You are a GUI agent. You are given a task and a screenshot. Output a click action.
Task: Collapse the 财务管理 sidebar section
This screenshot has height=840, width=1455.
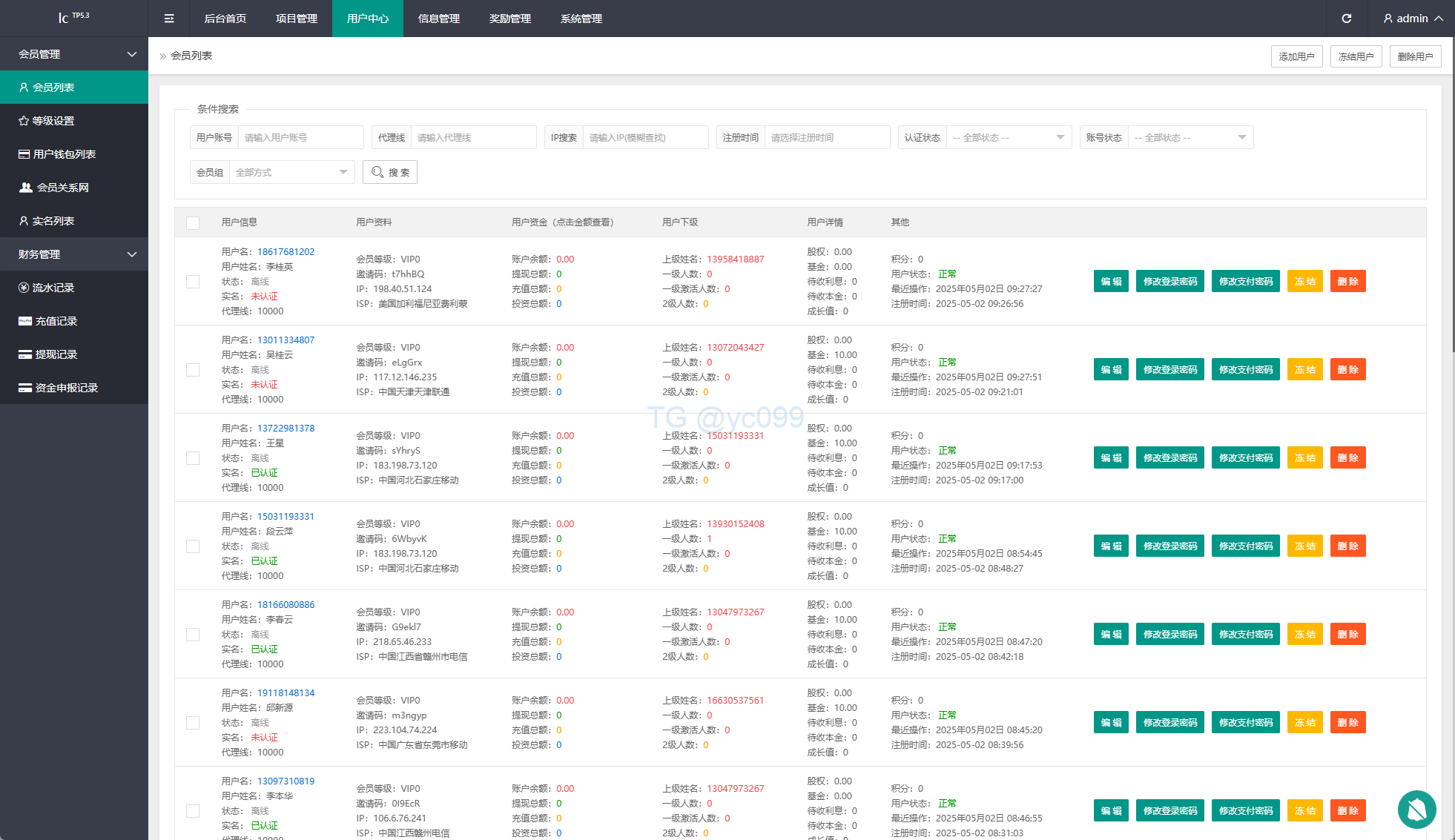pos(74,254)
